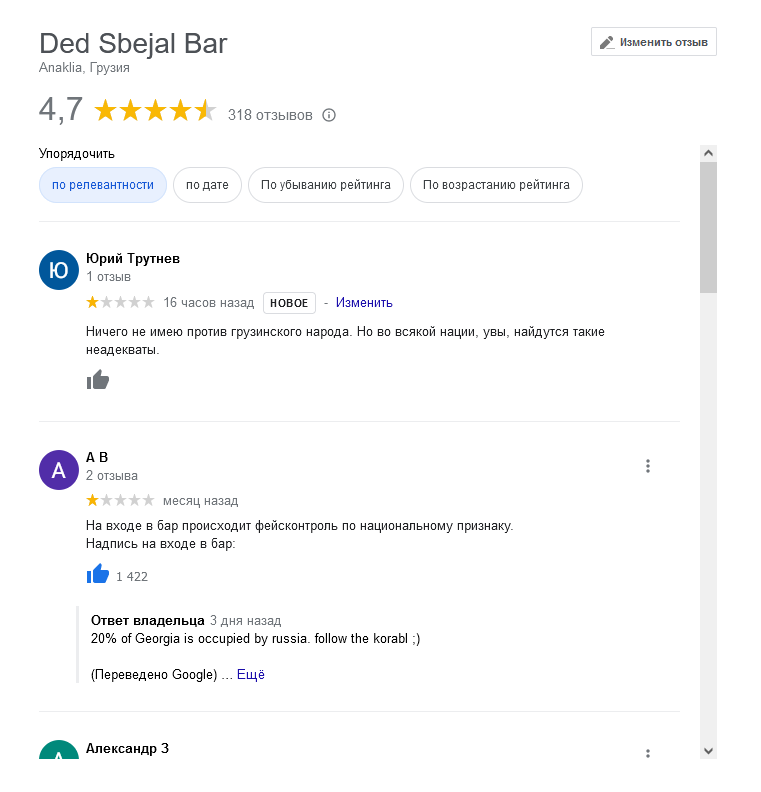The height and width of the screenshot is (792, 761).
Task: Select По убыванию рейтинга sorting
Action: coord(326,185)
